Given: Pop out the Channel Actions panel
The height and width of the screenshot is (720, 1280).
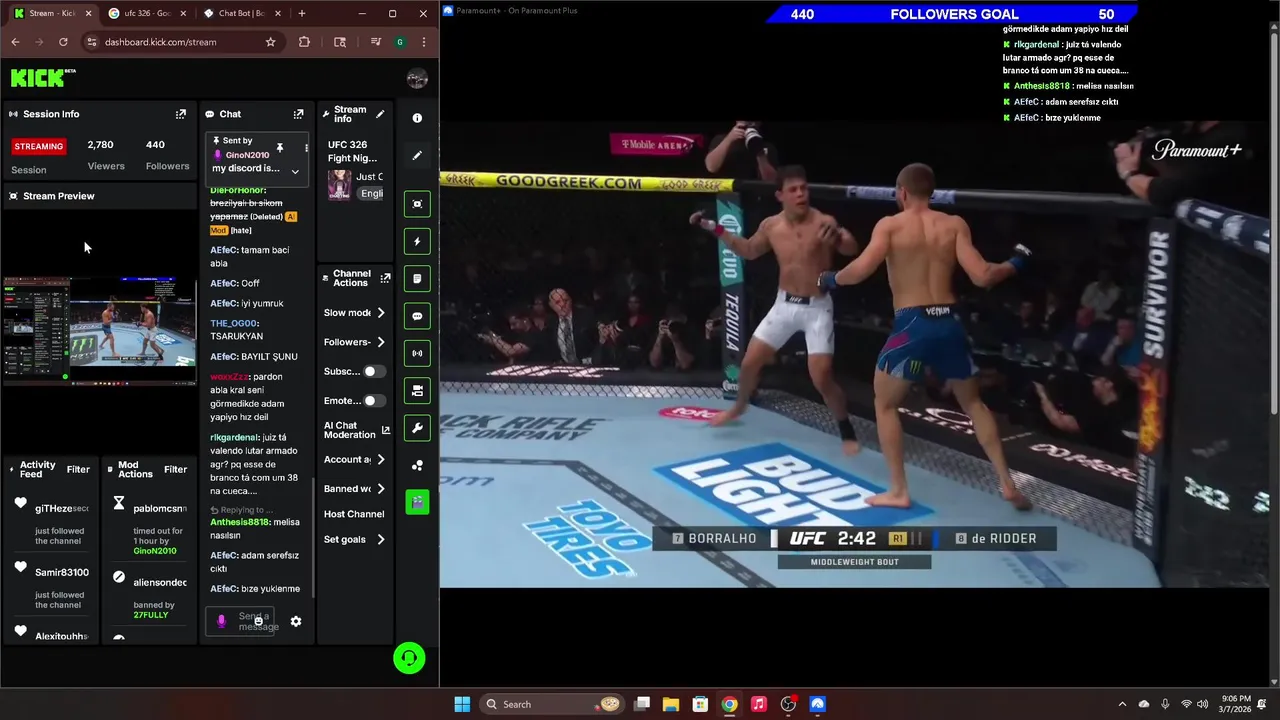Looking at the screenshot, I should (x=385, y=278).
